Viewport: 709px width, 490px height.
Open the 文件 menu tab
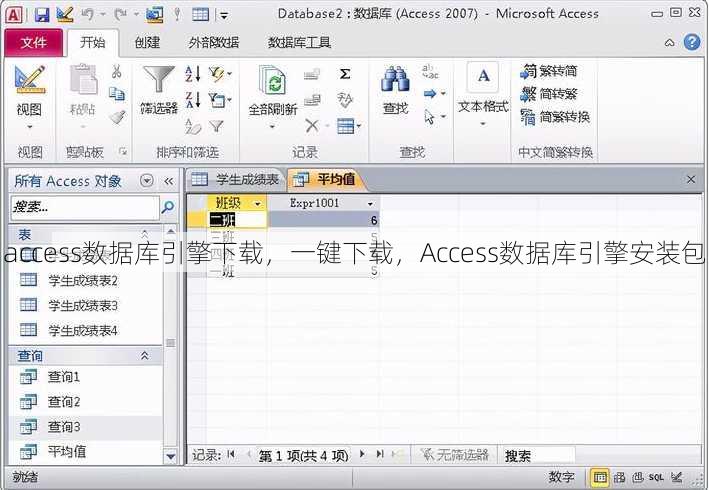pyautogui.click(x=33, y=42)
